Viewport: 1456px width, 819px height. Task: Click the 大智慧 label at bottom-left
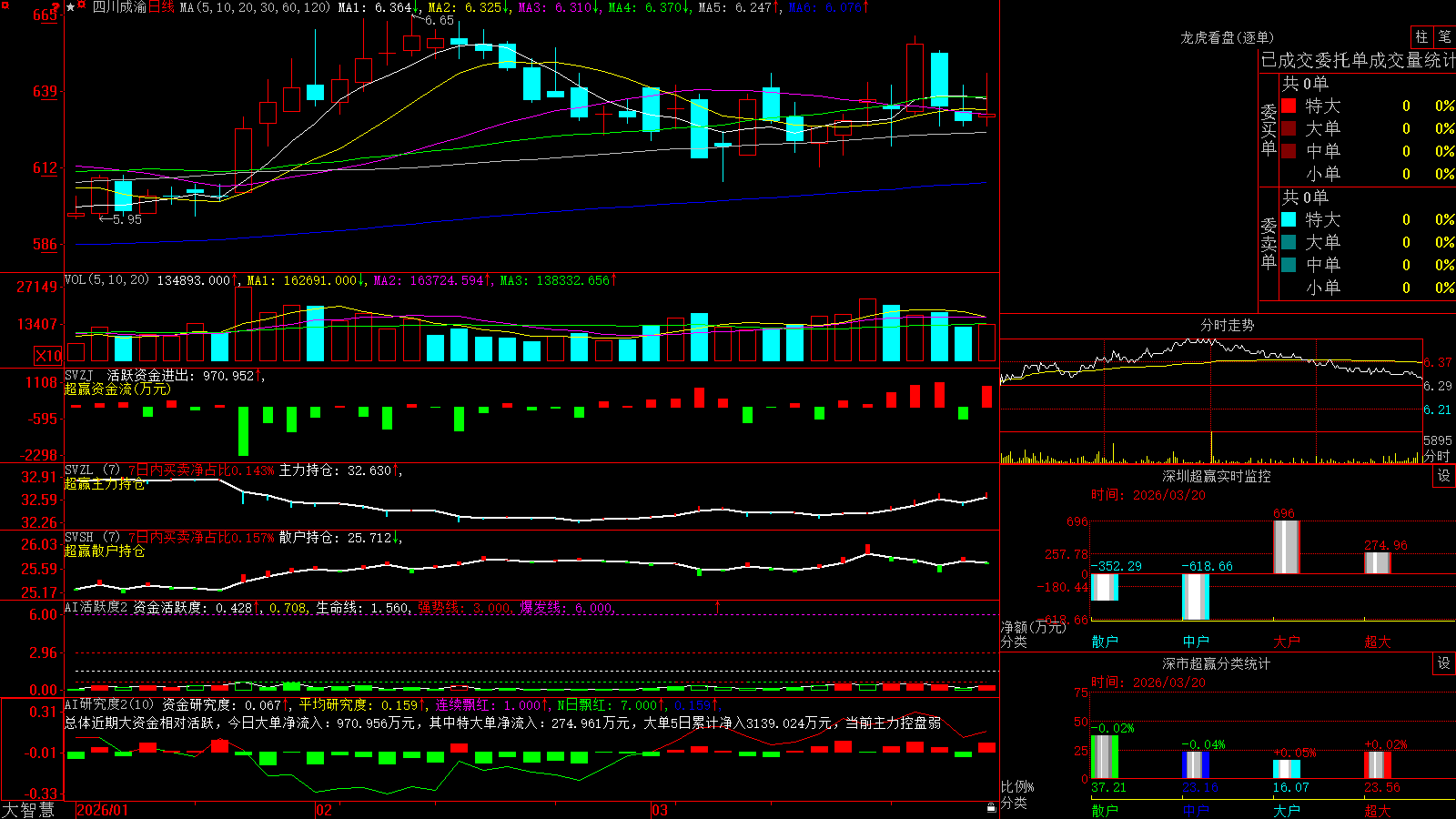28,809
